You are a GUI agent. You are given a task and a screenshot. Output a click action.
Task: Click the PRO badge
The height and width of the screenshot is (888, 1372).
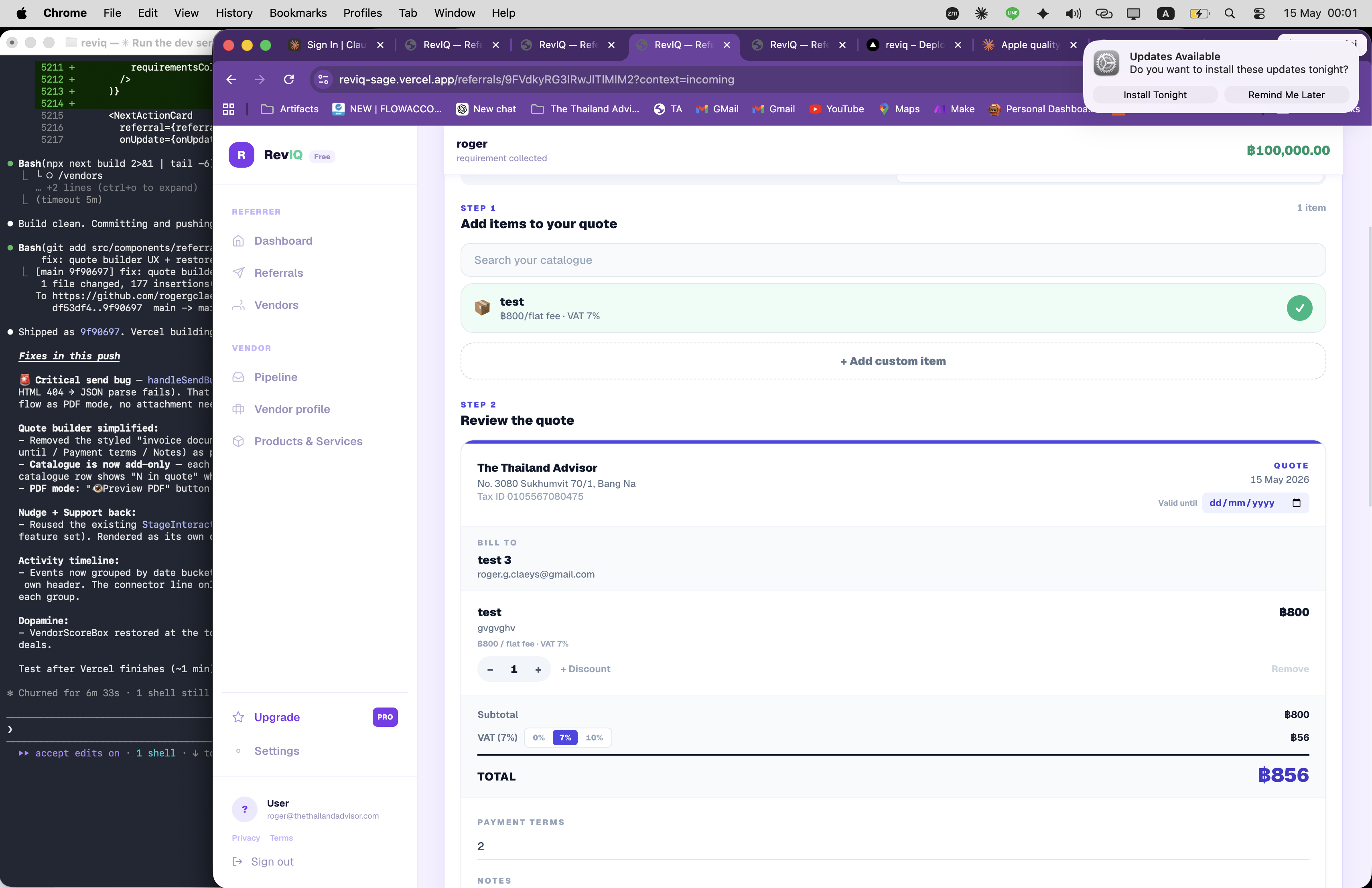coord(385,717)
